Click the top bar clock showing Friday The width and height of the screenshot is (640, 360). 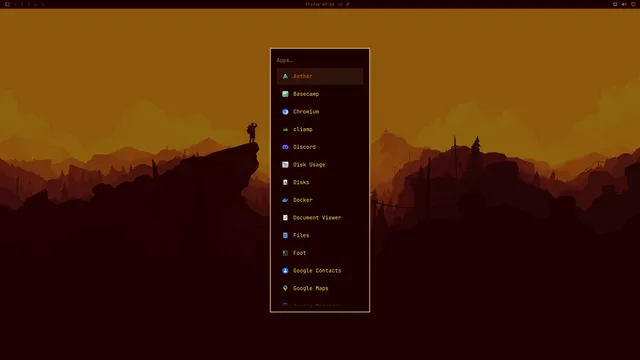point(320,4)
